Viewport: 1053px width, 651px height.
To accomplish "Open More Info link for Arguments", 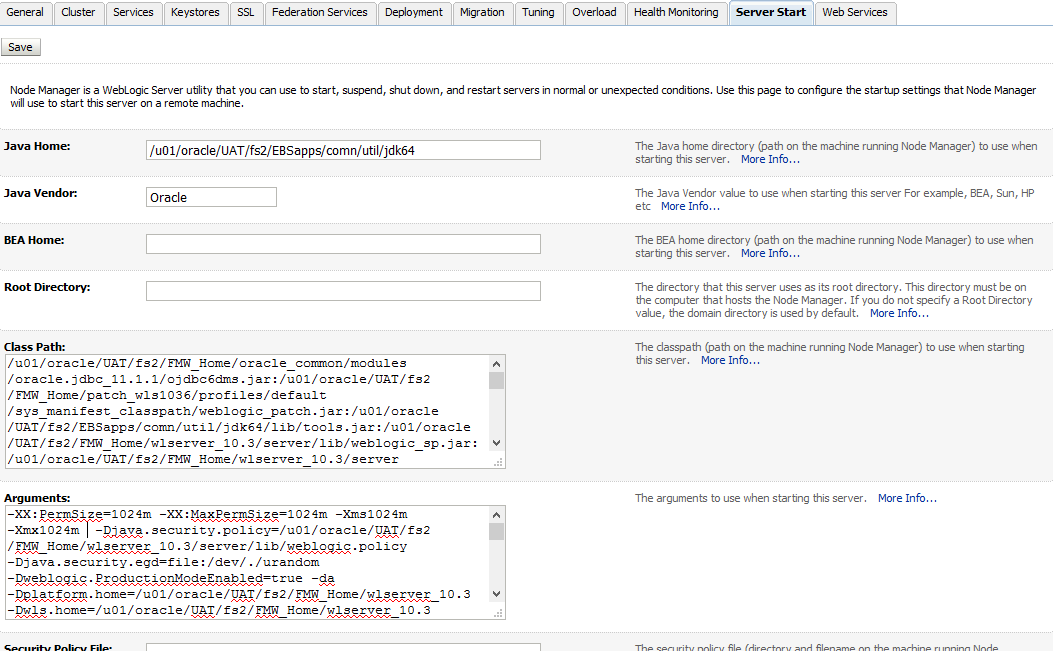I will pos(907,498).
